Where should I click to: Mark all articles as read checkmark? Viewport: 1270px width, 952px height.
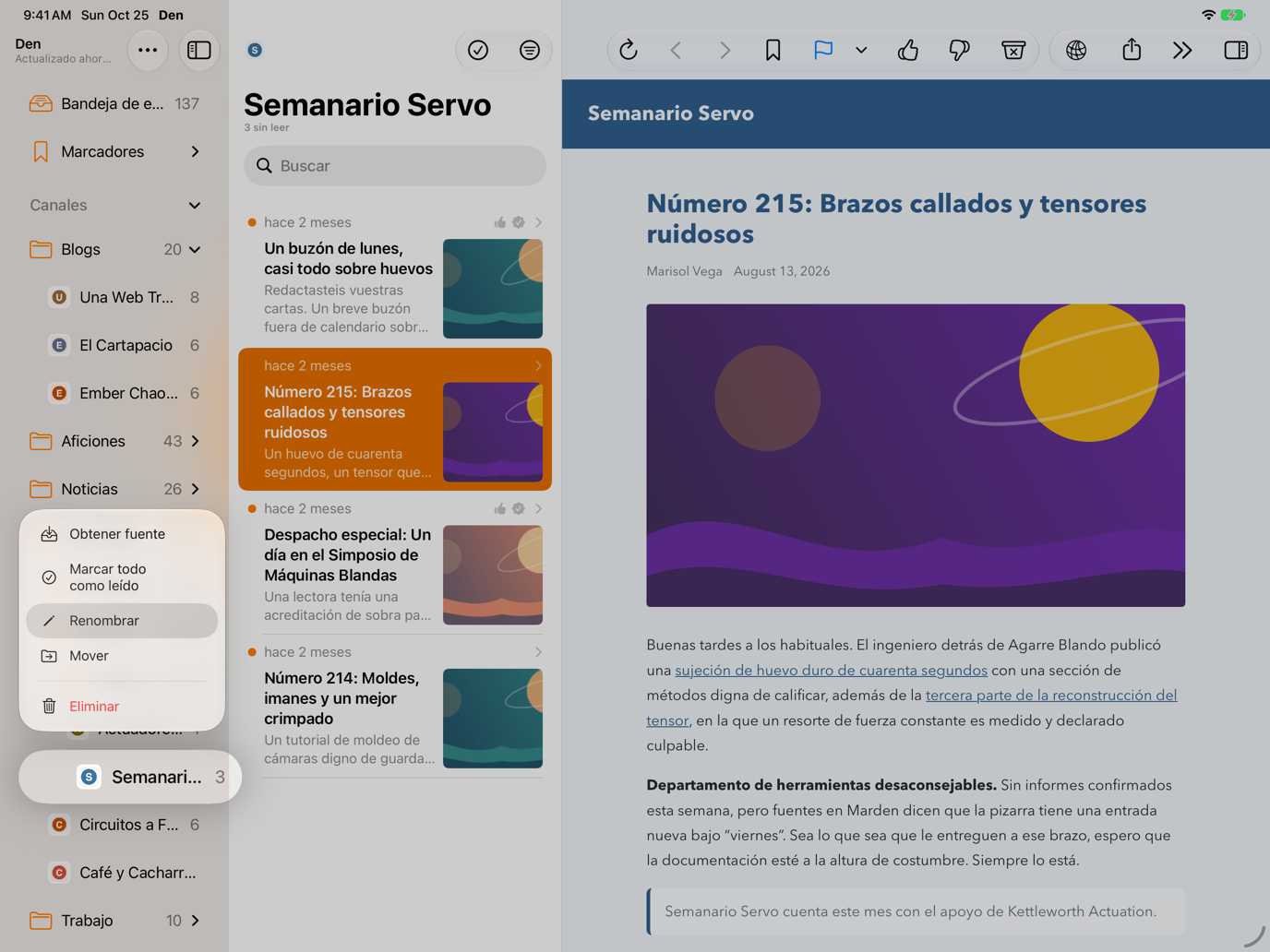click(478, 51)
